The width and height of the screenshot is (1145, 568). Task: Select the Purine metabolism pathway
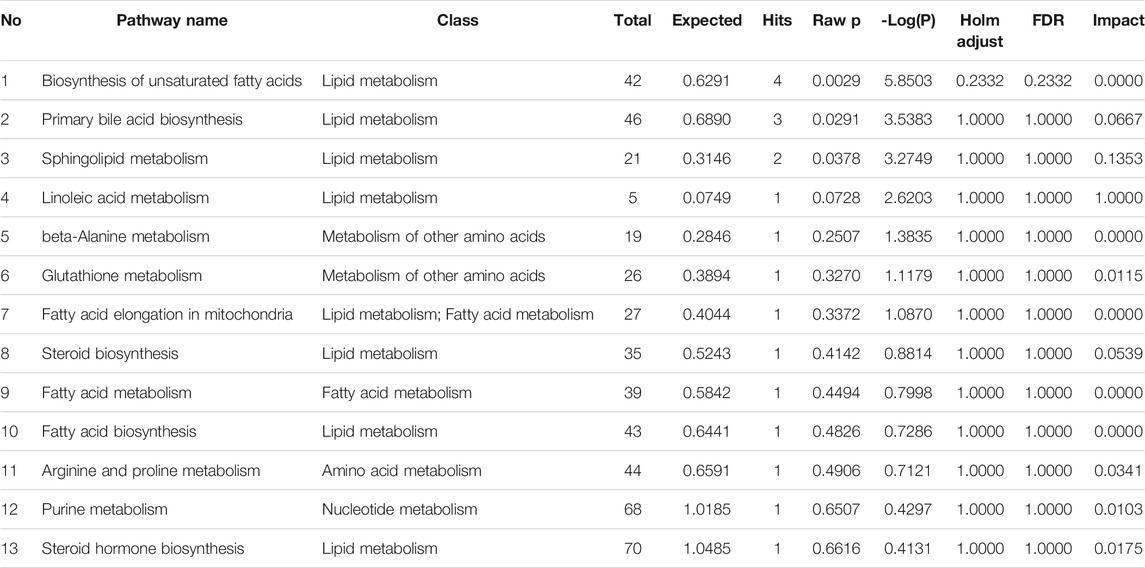[104, 510]
